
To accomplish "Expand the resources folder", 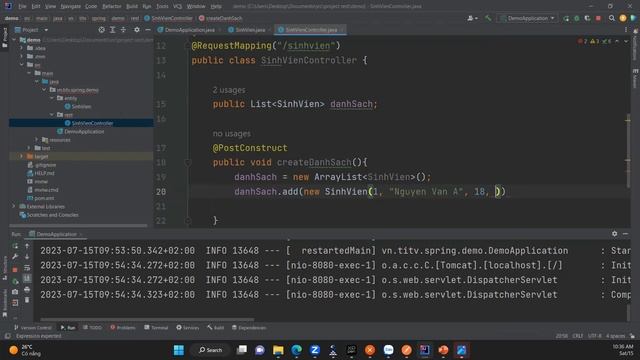I will [37, 140].
